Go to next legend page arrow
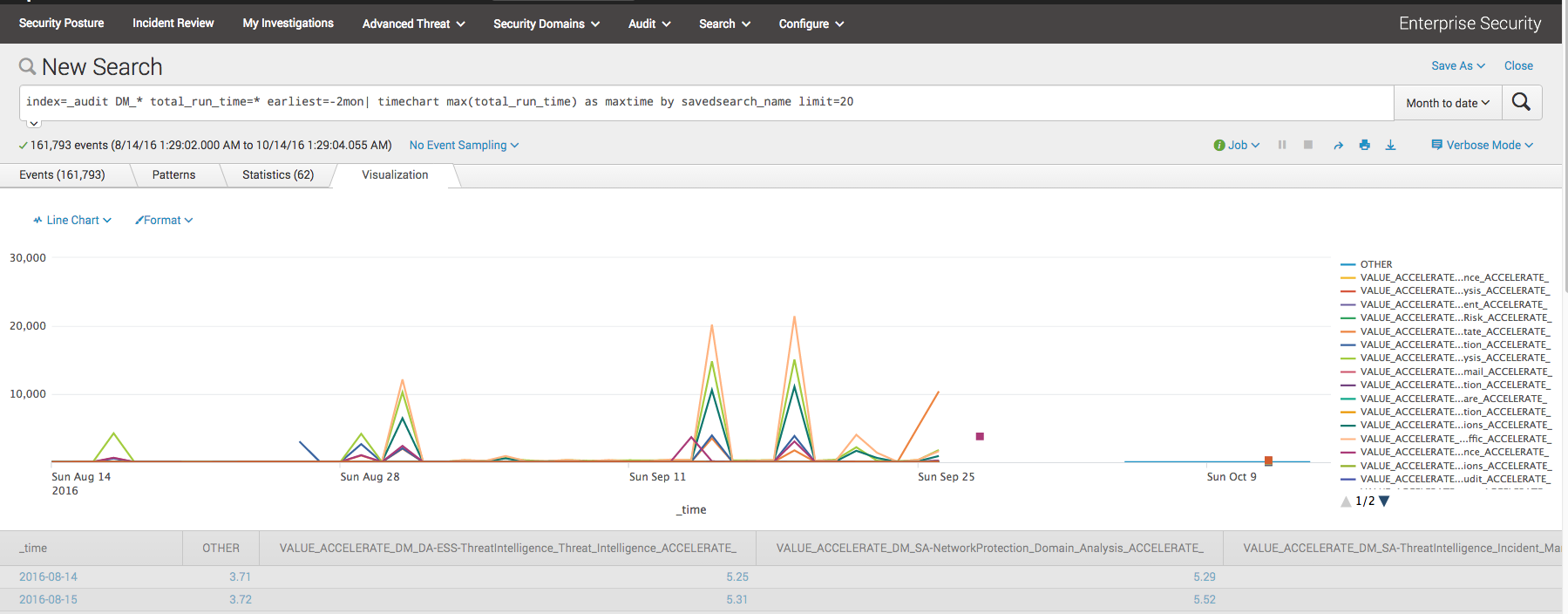 [x=1384, y=501]
